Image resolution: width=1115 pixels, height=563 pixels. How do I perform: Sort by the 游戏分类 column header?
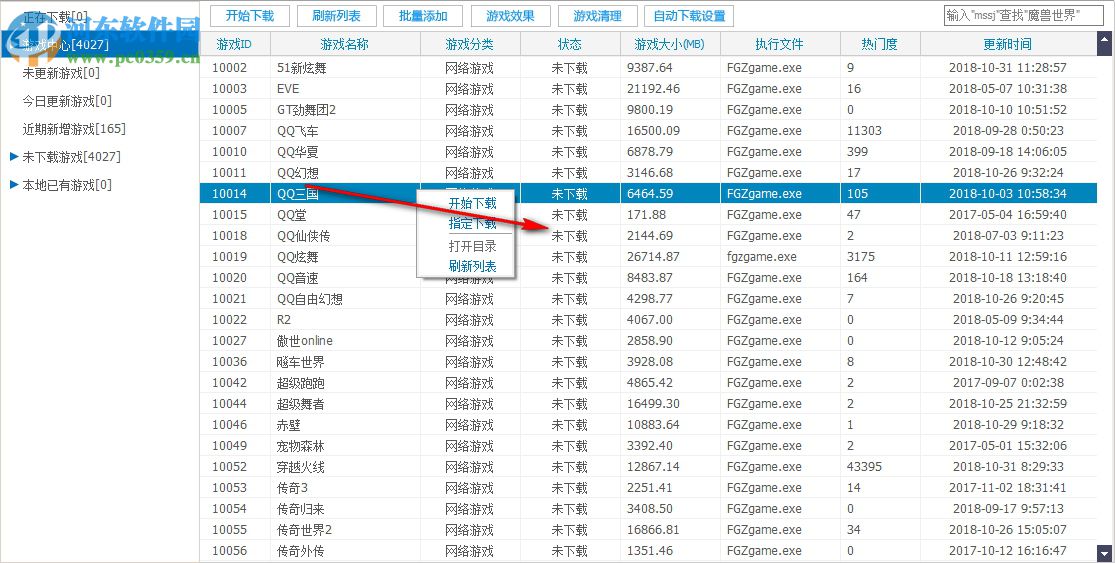tap(470, 44)
